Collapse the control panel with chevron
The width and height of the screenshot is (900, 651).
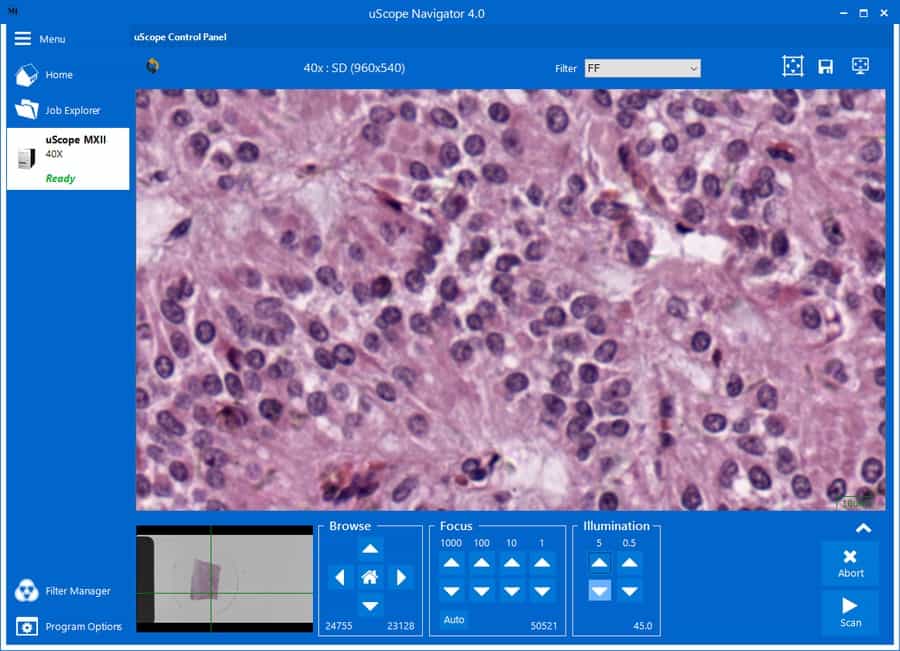(863, 528)
